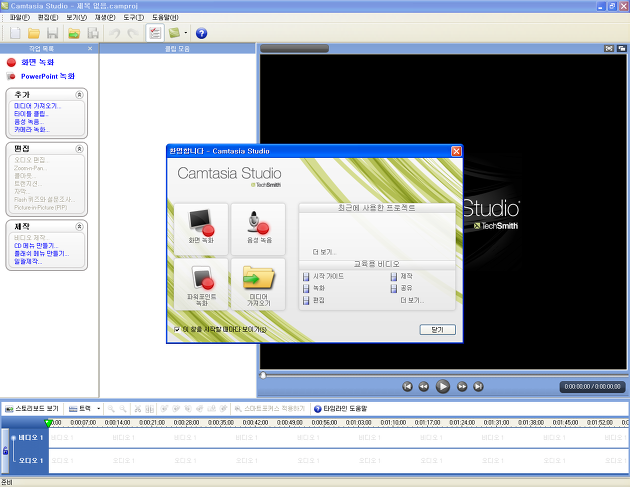This screenshot has height=487, width=630.
Task: Click the preview seek slider handle
Action: 263,375
